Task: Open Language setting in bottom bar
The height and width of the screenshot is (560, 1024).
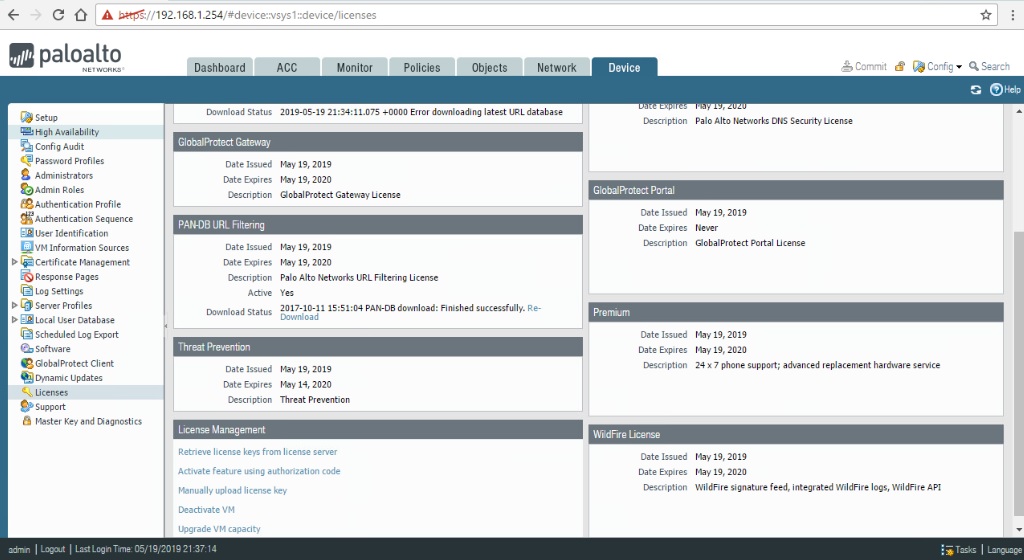Action: pos(1004,550)
